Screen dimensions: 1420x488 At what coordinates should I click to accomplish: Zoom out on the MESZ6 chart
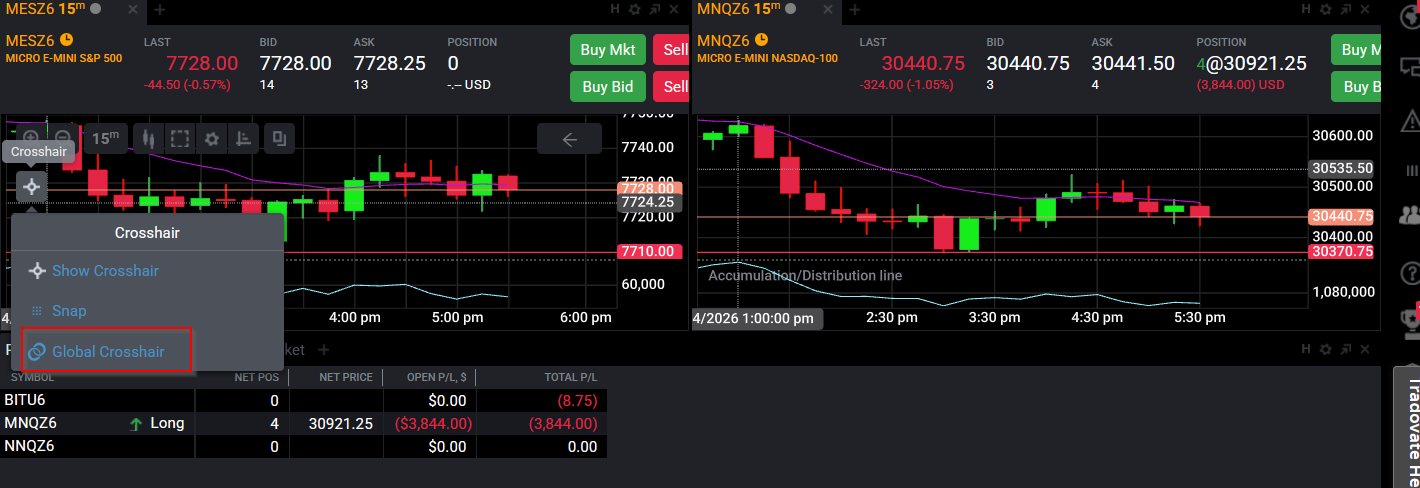tap(62, 138)
